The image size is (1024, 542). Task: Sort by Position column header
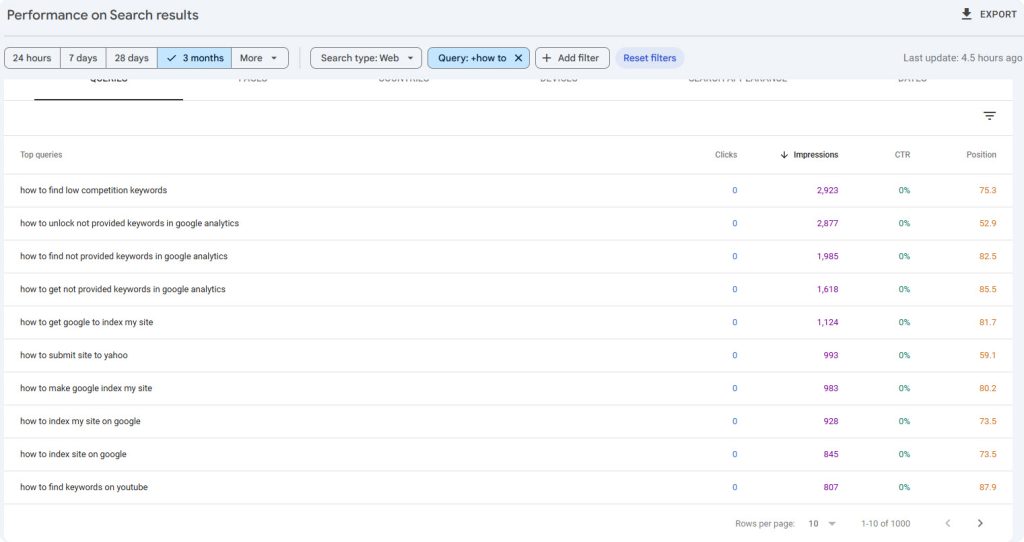(981, 155)
